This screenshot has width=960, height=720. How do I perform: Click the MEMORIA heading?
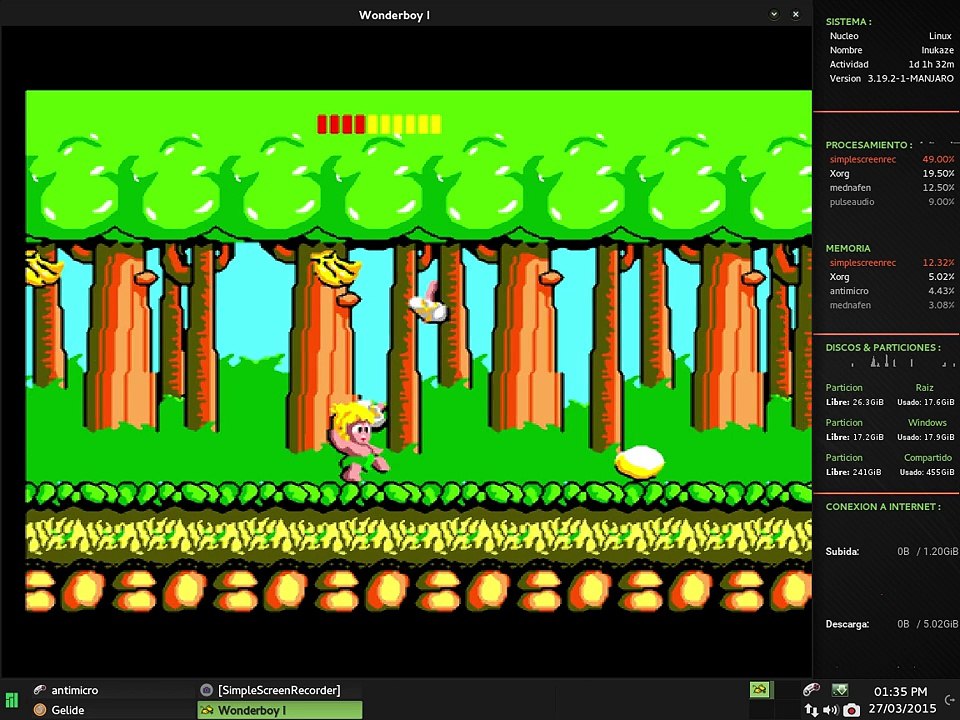(848, 249)
